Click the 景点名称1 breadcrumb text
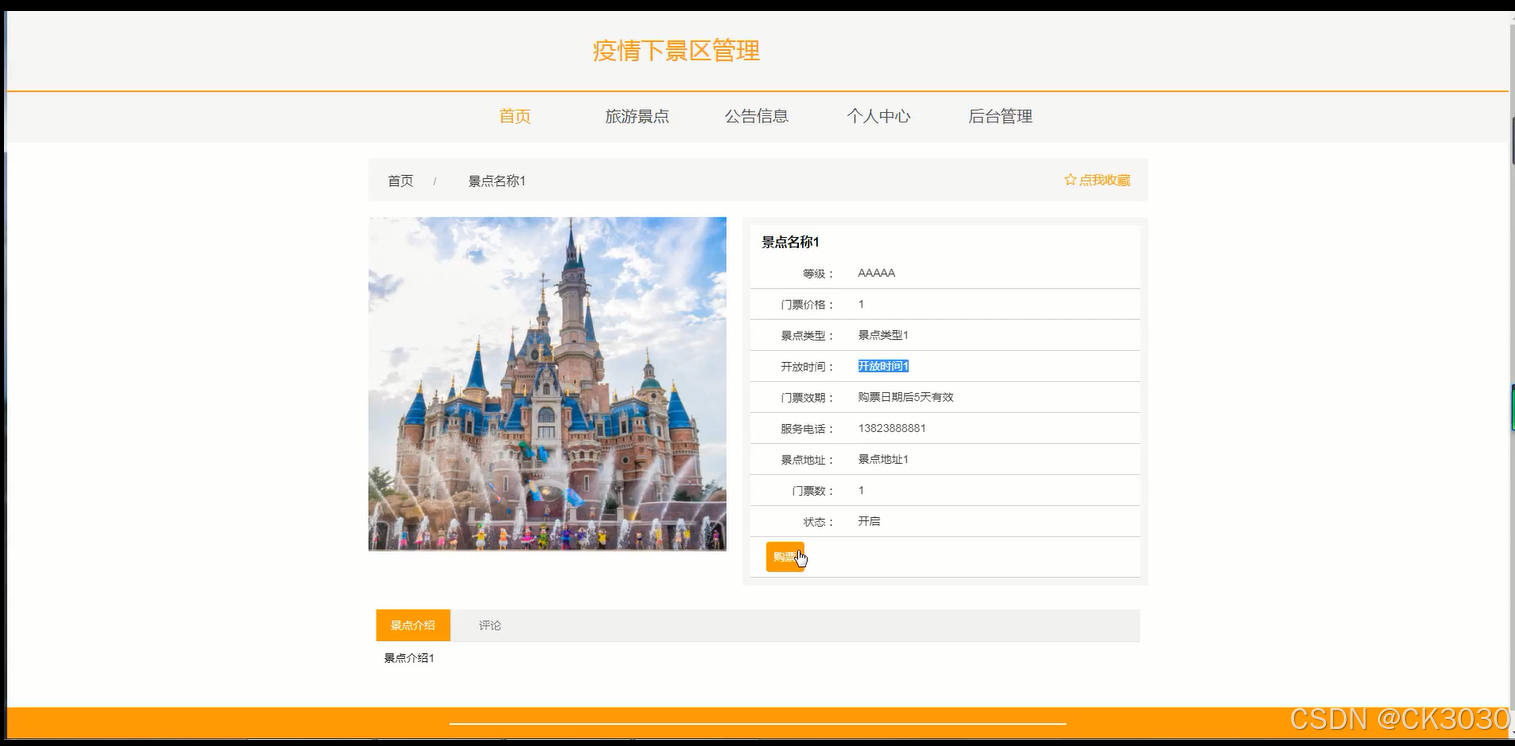This screenshot has height=746, width=1515. [x=497, y=181]
